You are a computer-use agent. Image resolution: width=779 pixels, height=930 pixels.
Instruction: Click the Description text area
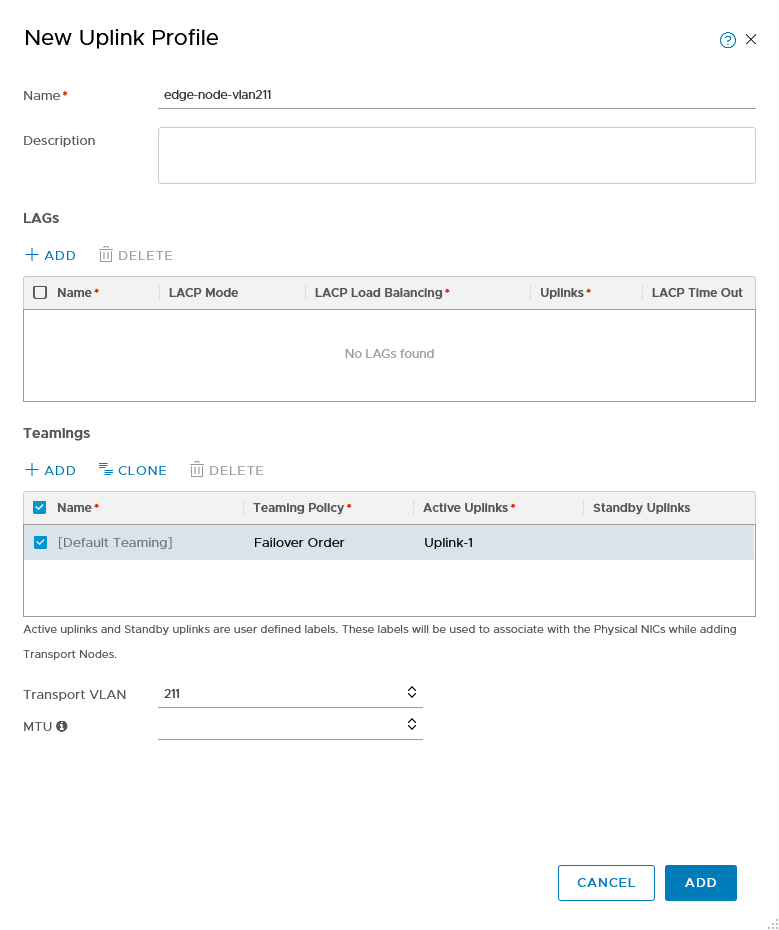pyautogui.click(x=457, y=155)
